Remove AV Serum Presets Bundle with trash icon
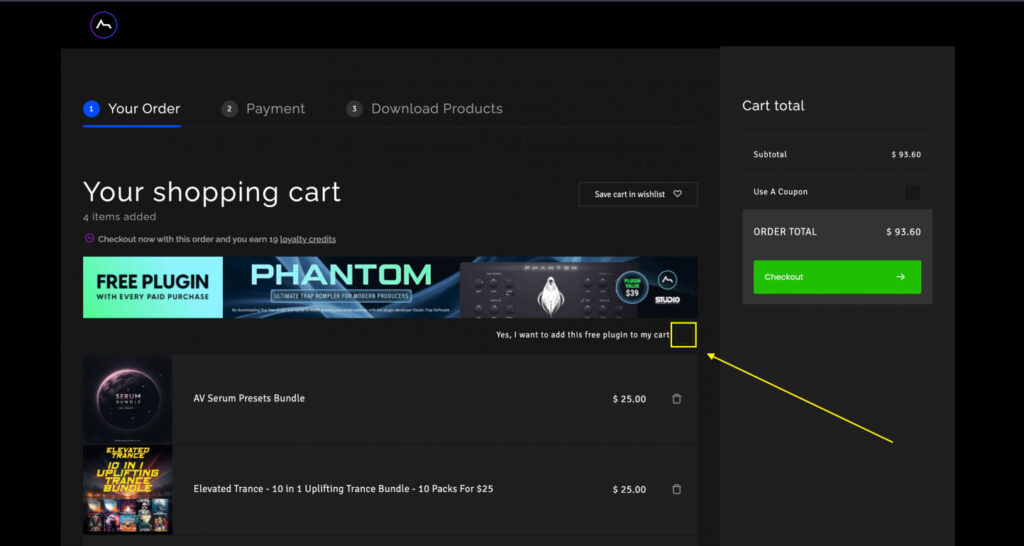 point(677,398)
